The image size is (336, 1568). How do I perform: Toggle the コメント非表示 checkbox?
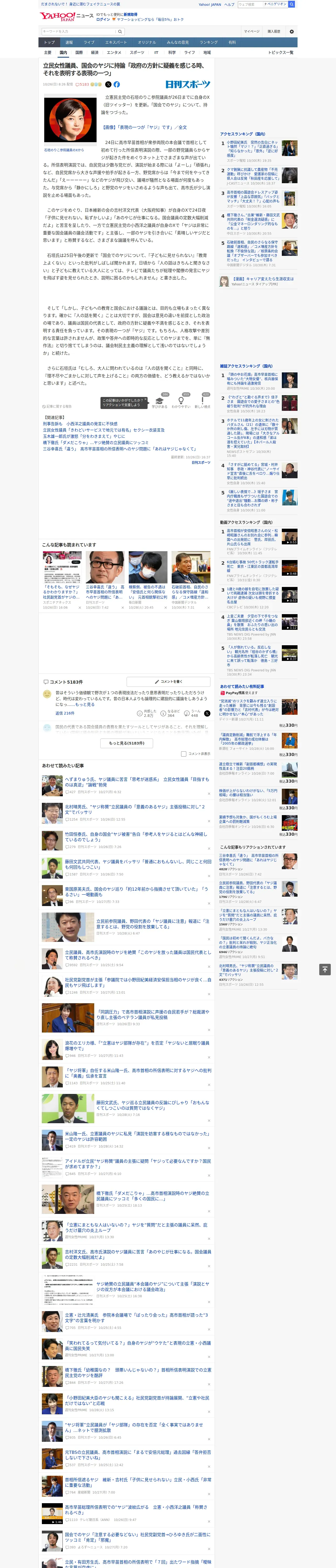[183, 754]
